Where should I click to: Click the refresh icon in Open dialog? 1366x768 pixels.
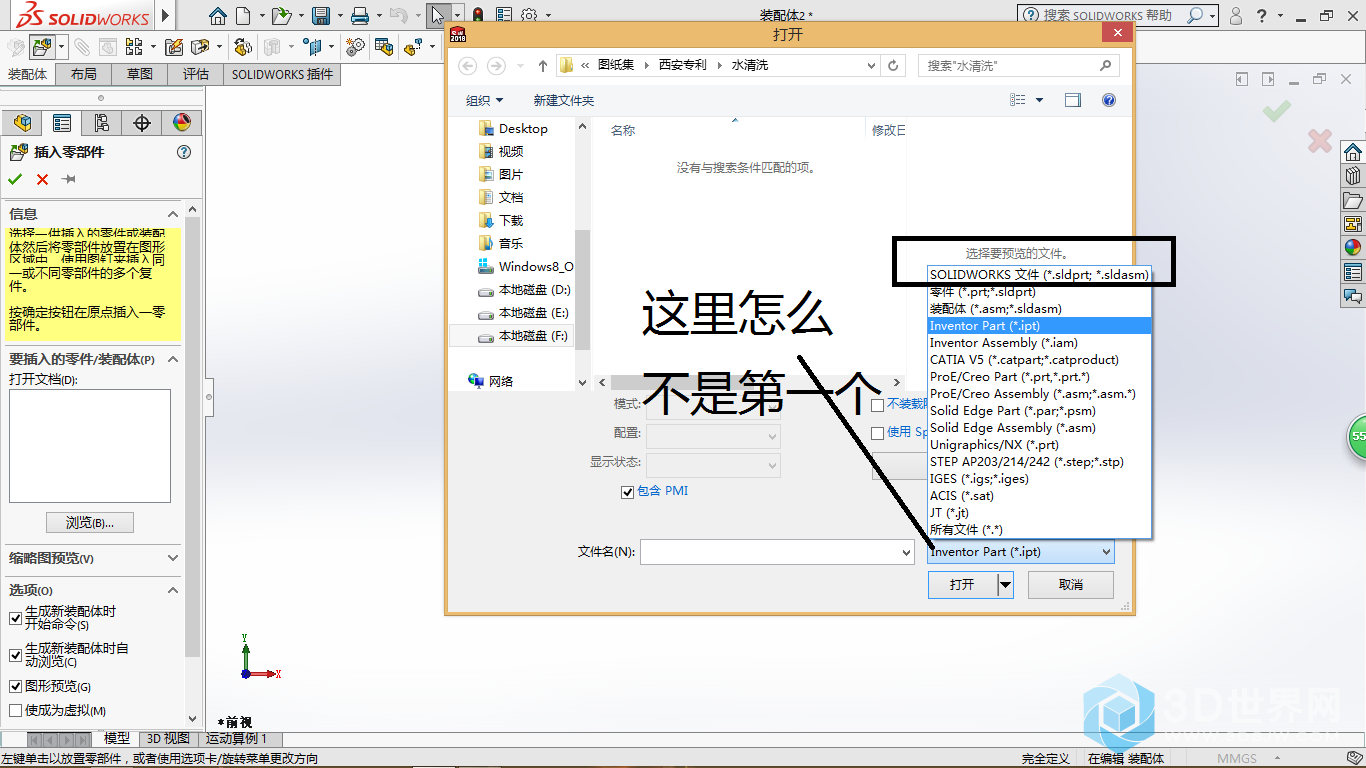click(894, 65)
